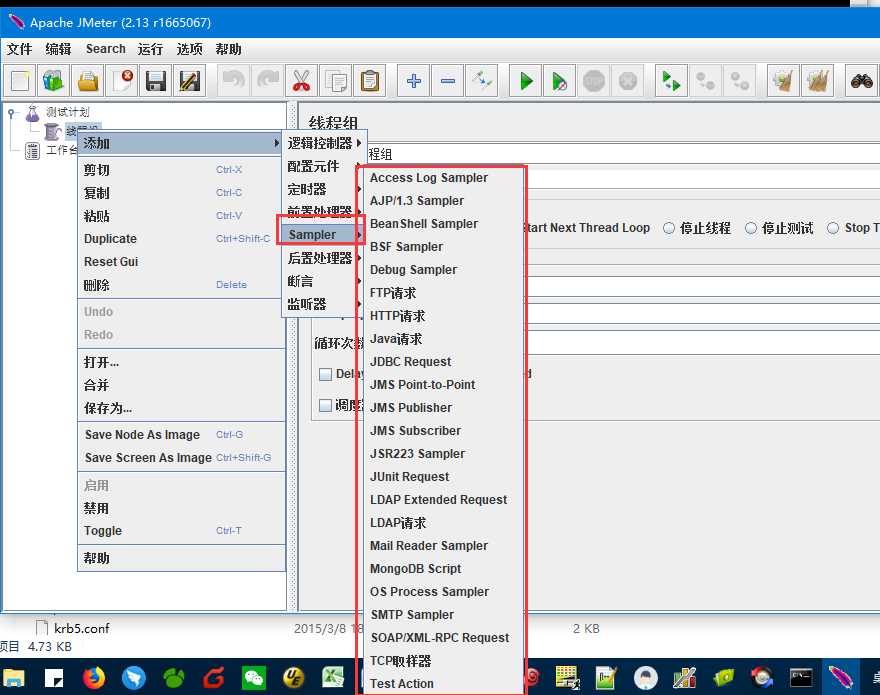Click the Start no pauses icon
The width and height of the screenshot is (880, 695).
(560, 81)
